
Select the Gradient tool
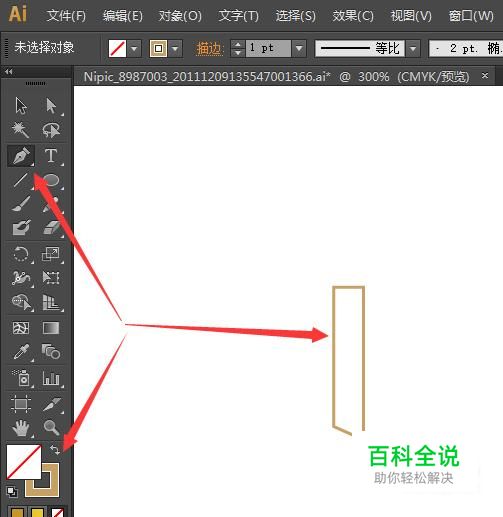pyautogui.click(x=51, y=328)
